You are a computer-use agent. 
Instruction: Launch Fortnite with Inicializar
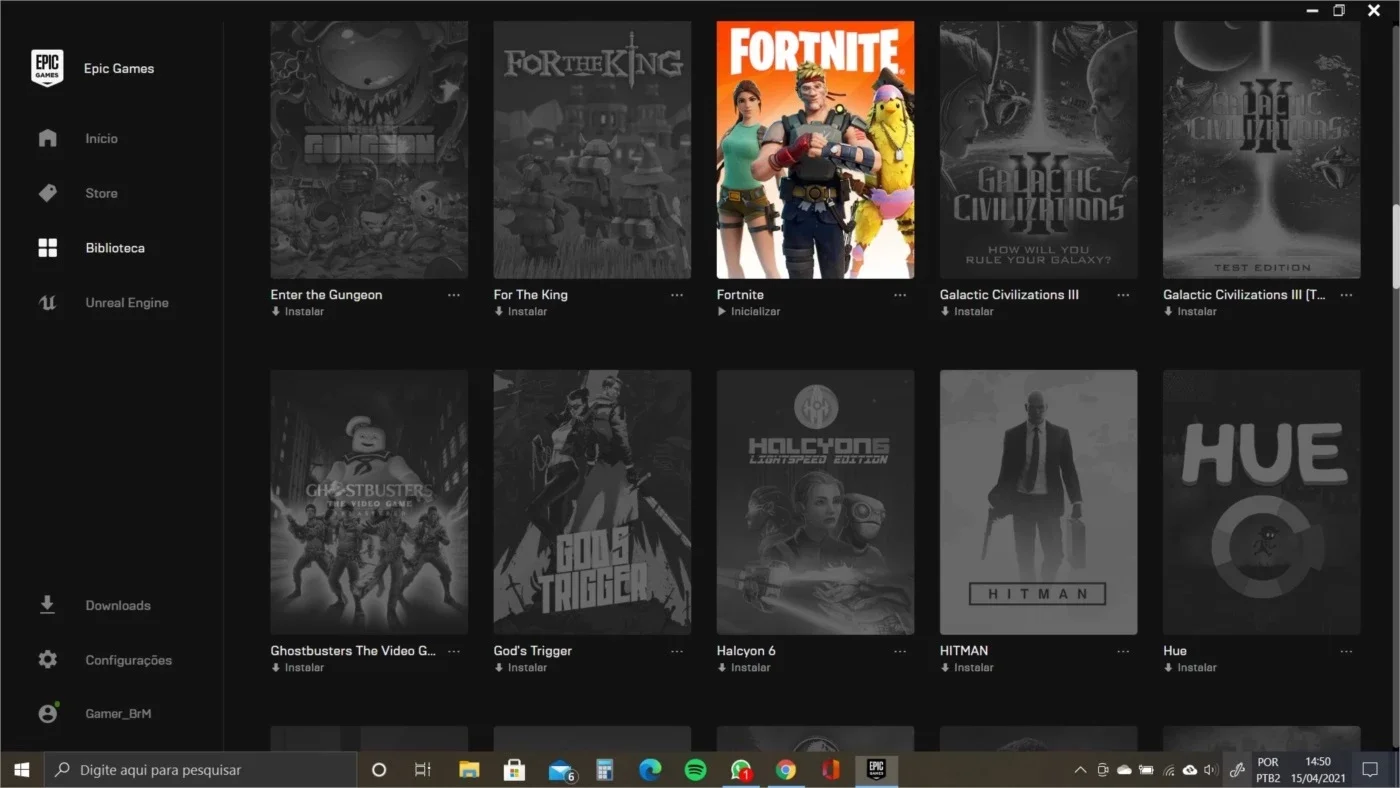click(748, 312)
